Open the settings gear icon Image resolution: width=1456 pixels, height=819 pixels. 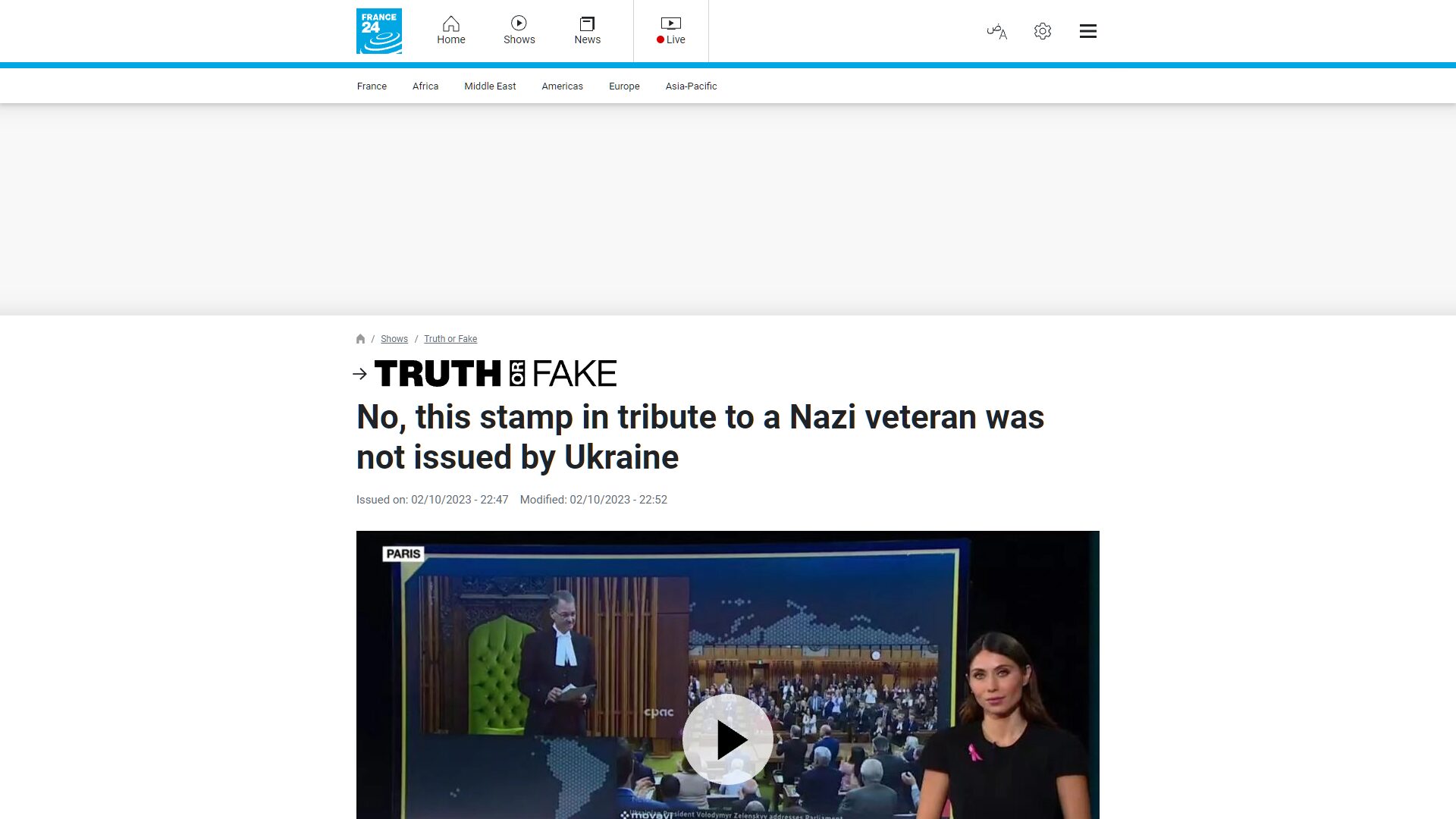[1043, 31]
